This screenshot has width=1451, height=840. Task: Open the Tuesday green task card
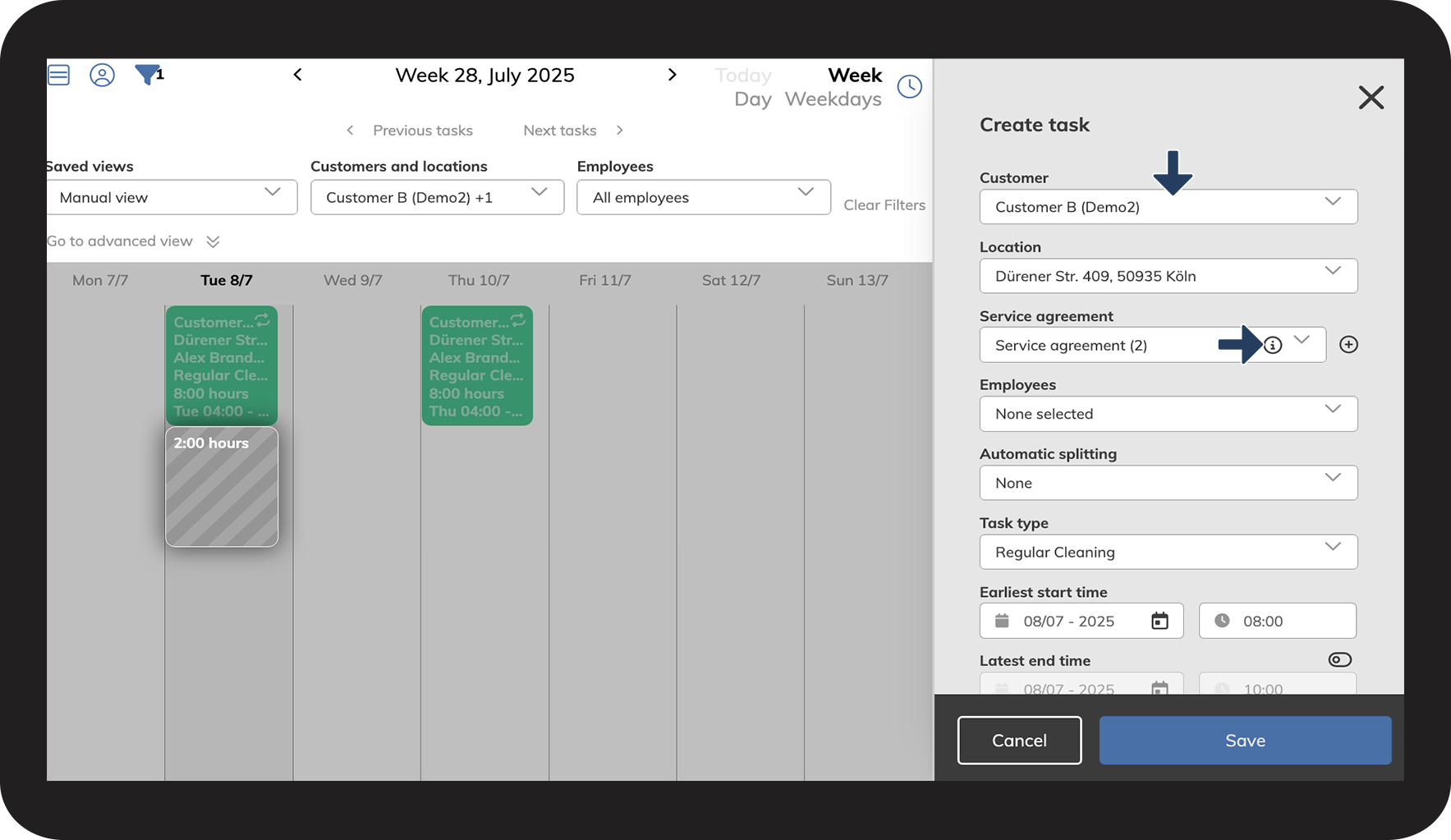pos(222,365)
